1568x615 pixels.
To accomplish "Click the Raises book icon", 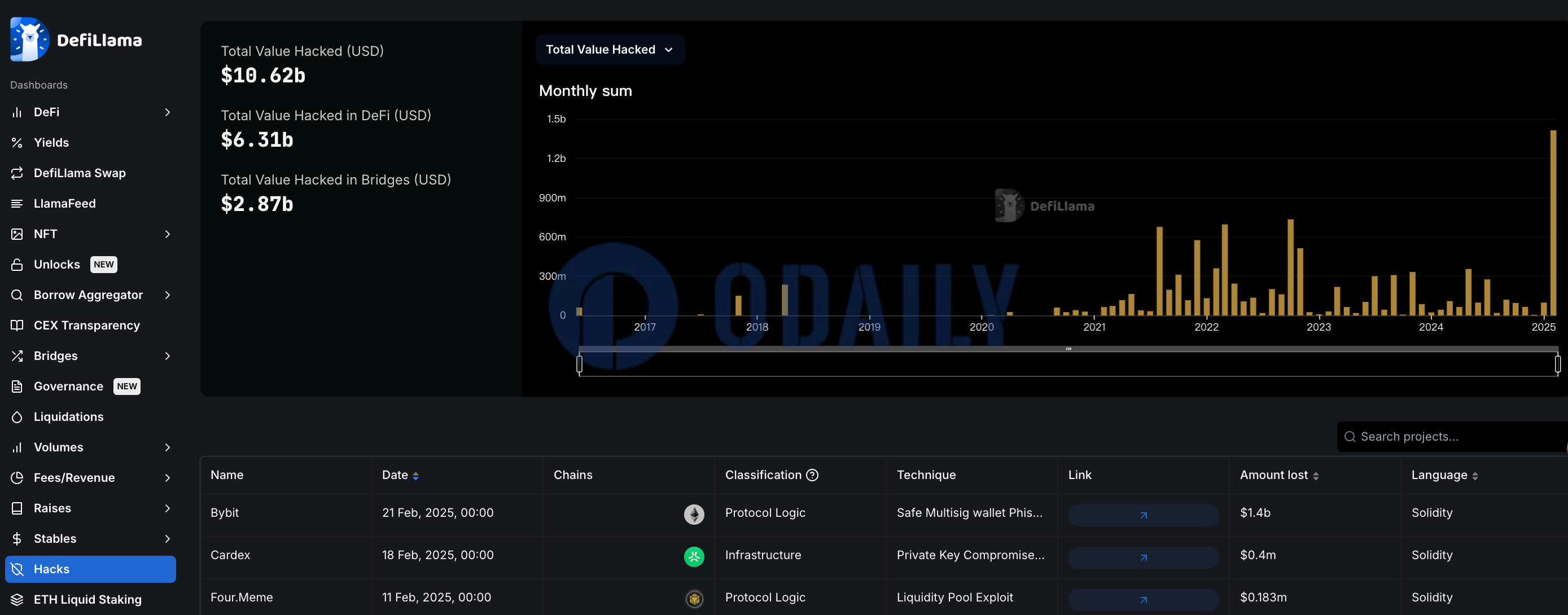I will coord(17,508).
